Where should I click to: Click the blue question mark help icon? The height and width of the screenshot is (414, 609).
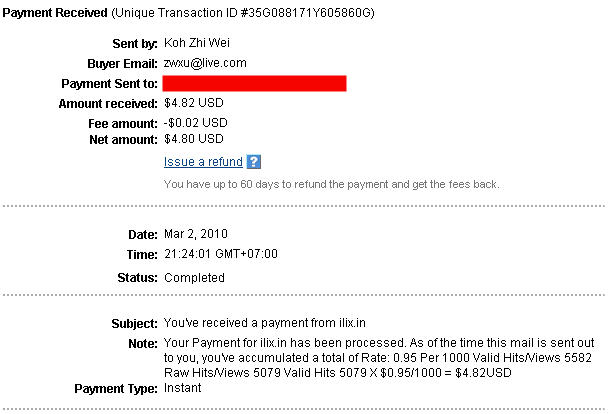254,162
